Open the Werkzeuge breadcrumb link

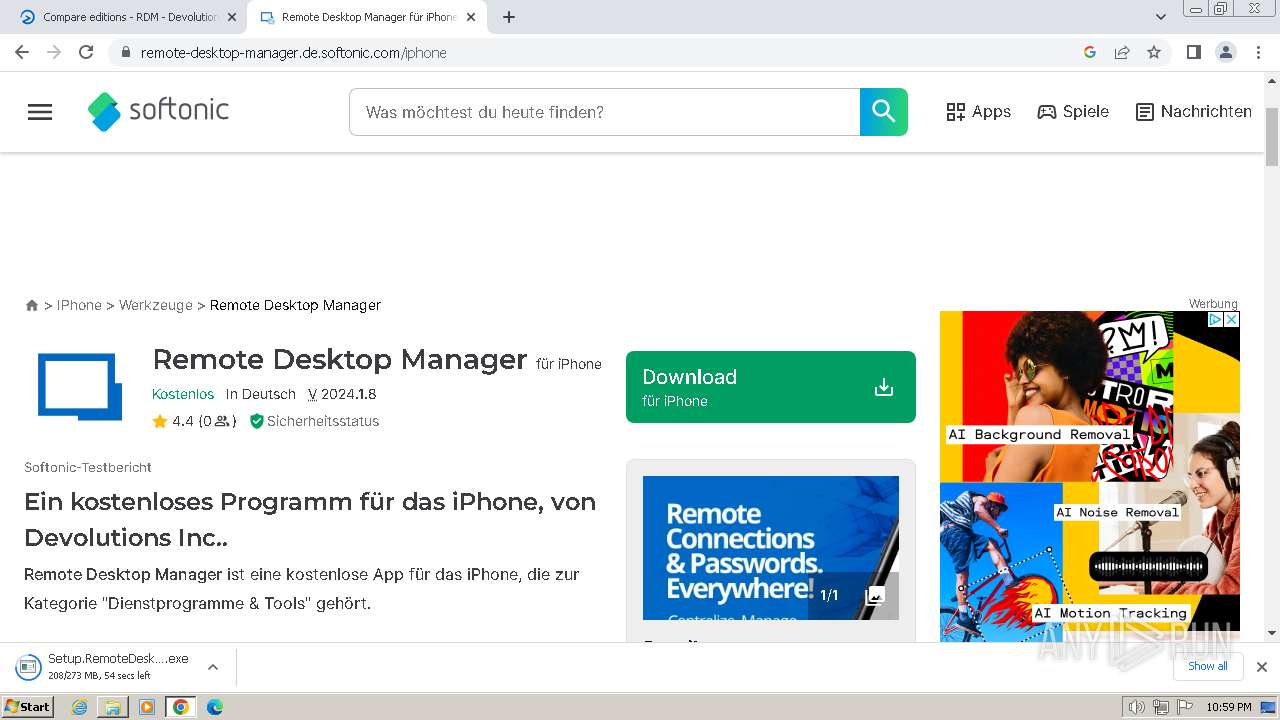click(156, 305)
